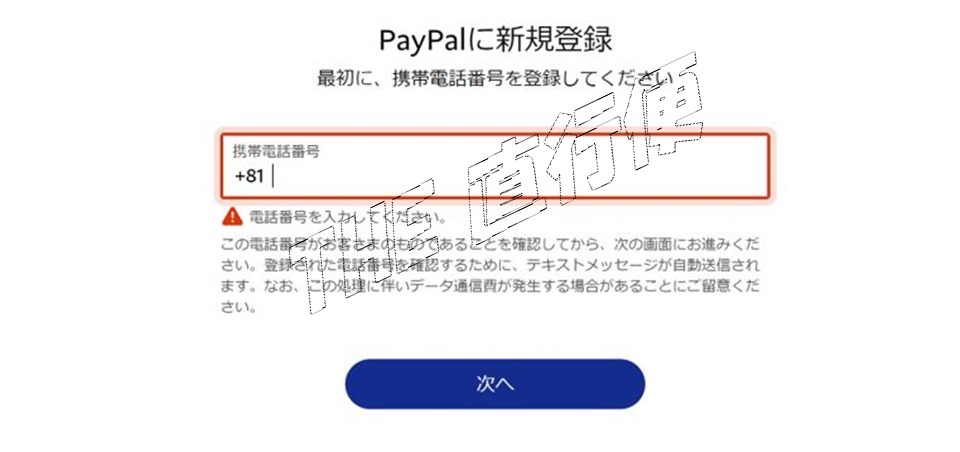
Task: Click the 携帯電話番号 field label
Action: (x=276, y=151)
